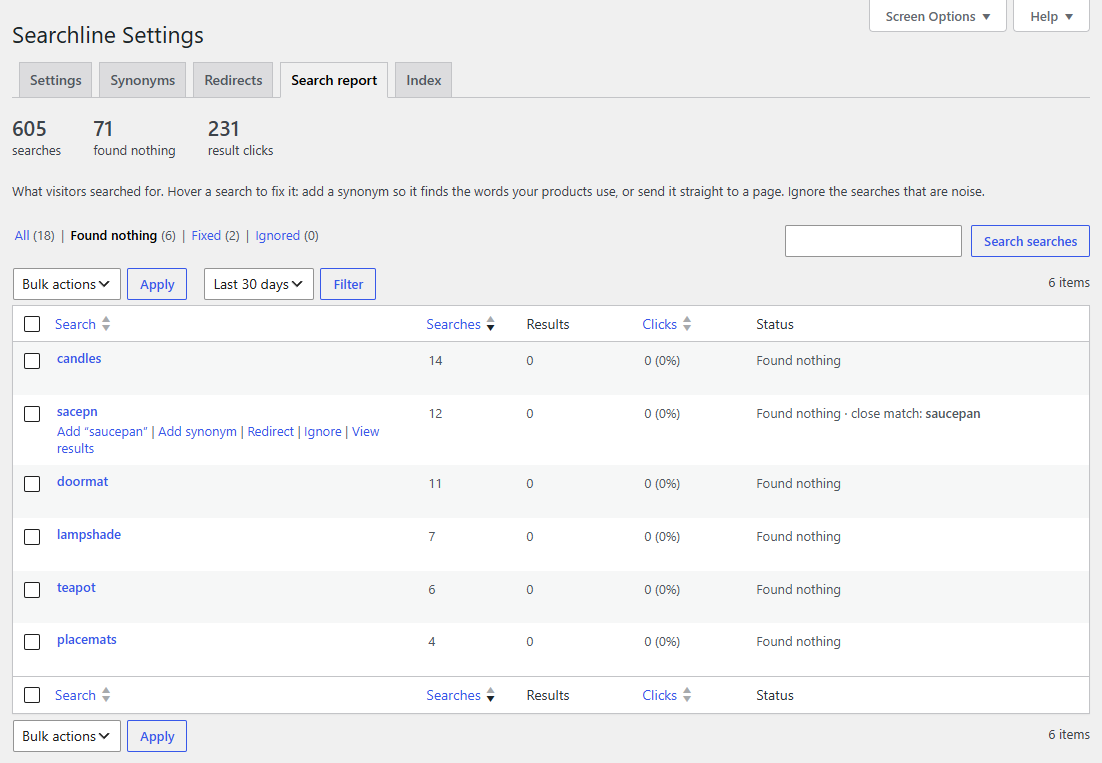This screenshot has height=763, width=1102.
Task: Click Add "saucepan" action for sacepn
Action: (103, 431)
